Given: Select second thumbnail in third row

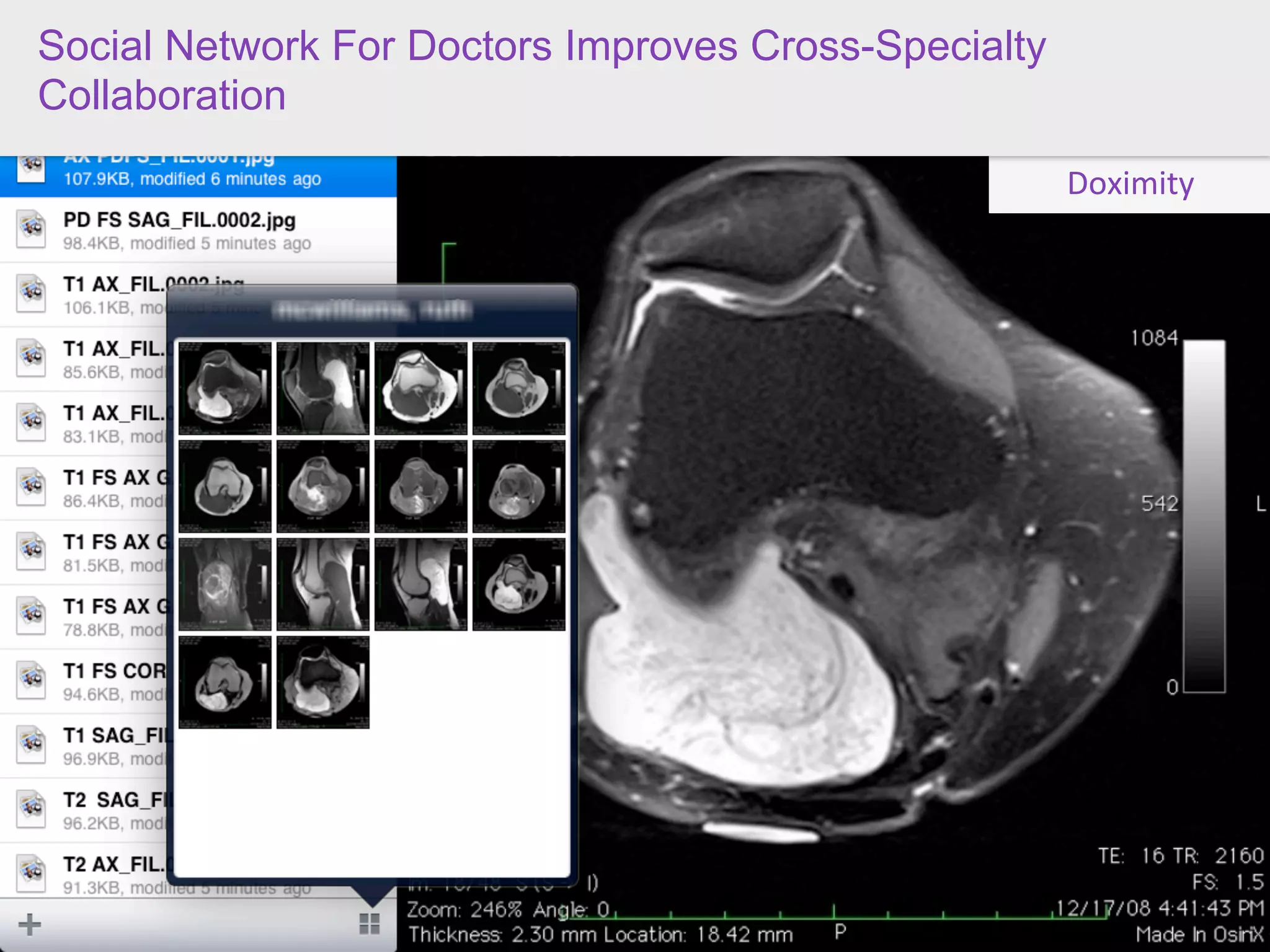Looking at the screenshot, I should (x=323, y=584).
